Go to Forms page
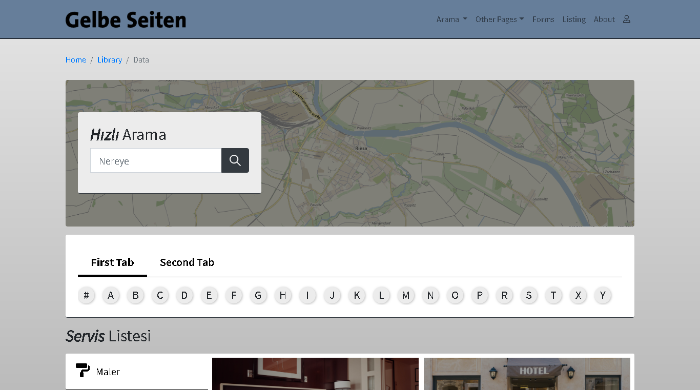This screenshot has width=700, height=390. [x=543, y=19]
